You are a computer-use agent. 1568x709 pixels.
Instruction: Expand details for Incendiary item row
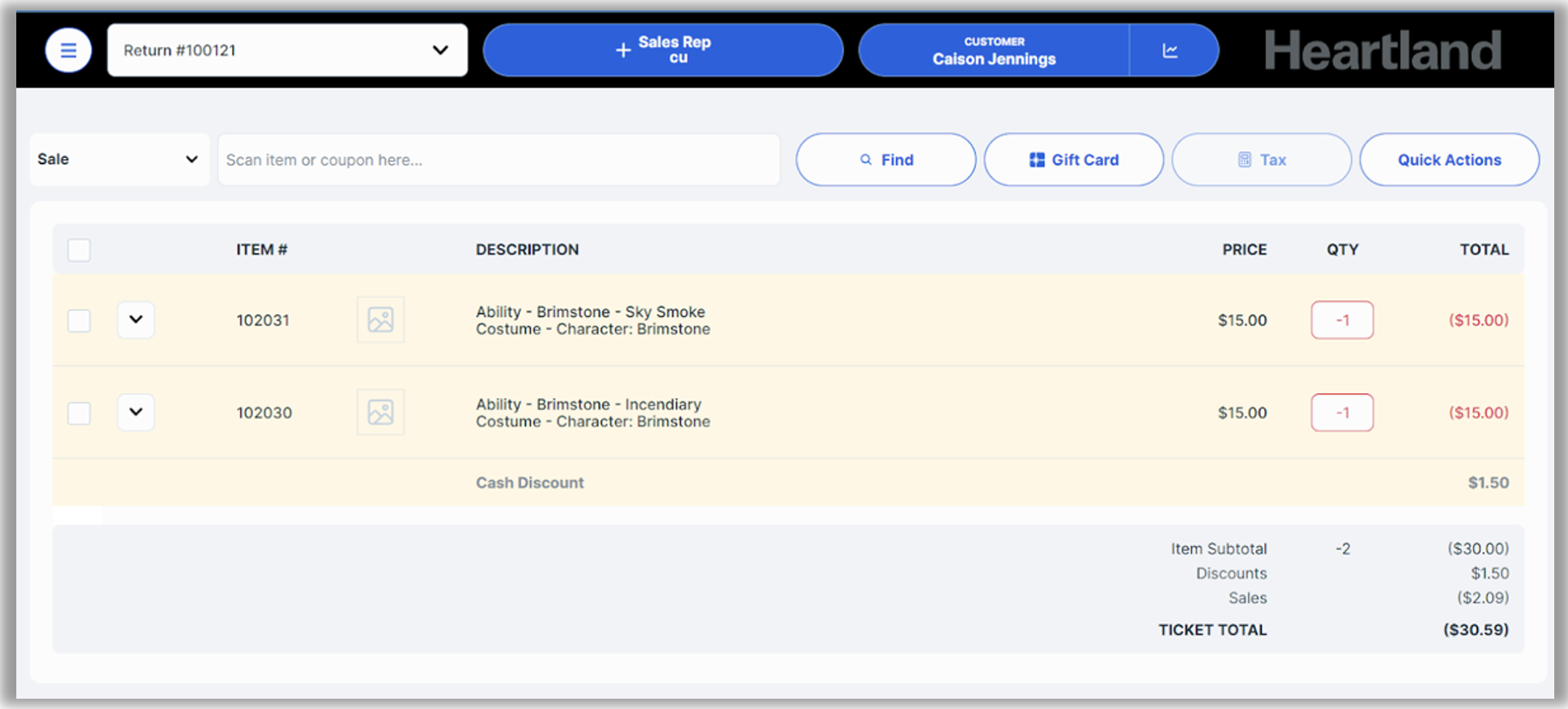136,413
